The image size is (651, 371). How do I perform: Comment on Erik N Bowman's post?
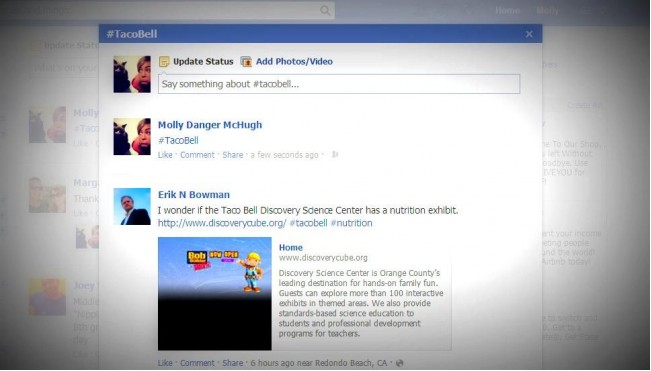[197, 363]
